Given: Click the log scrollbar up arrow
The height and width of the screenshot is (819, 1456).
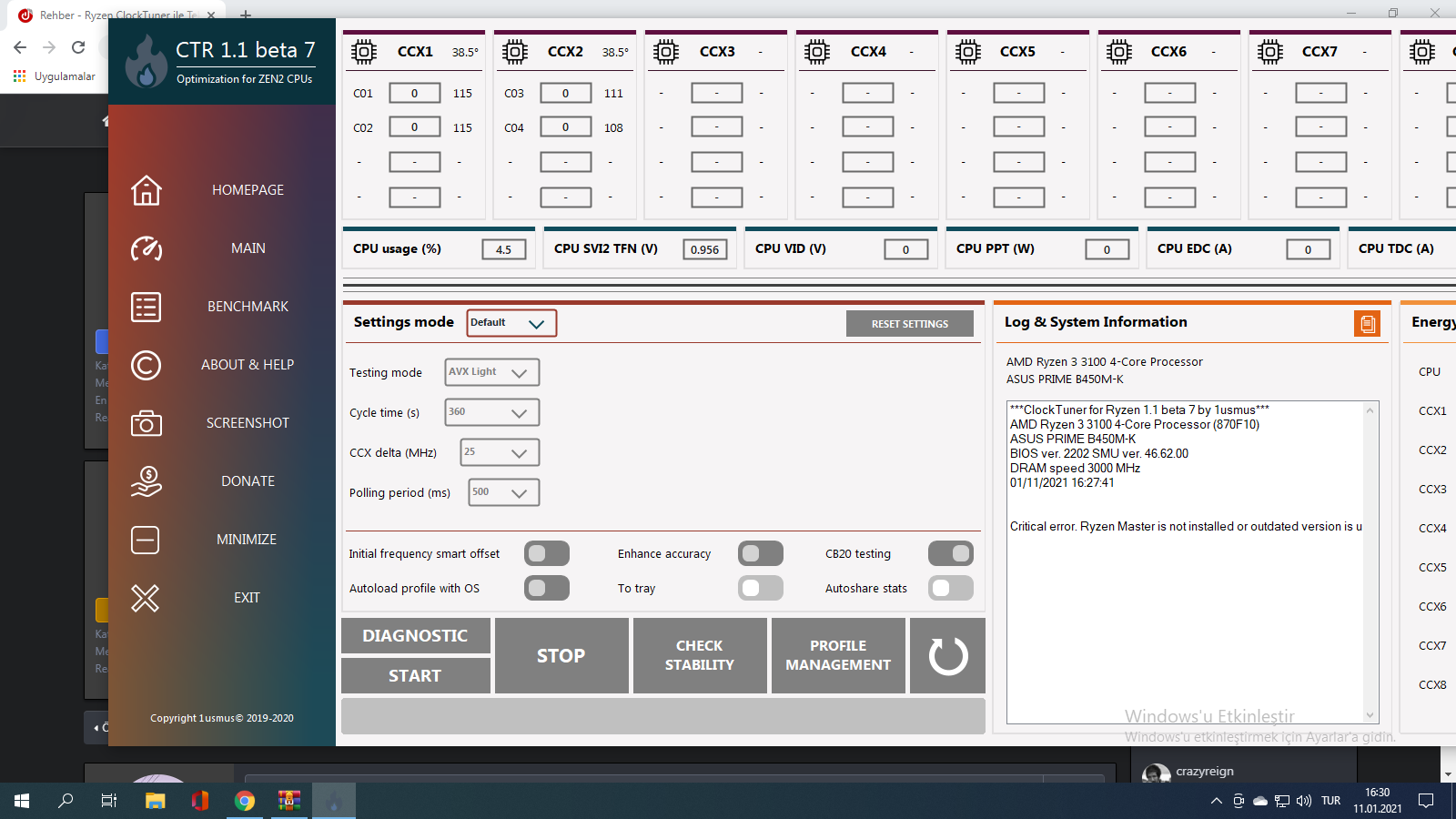Looking at the screenshot, I should (x=1370, y=410).
